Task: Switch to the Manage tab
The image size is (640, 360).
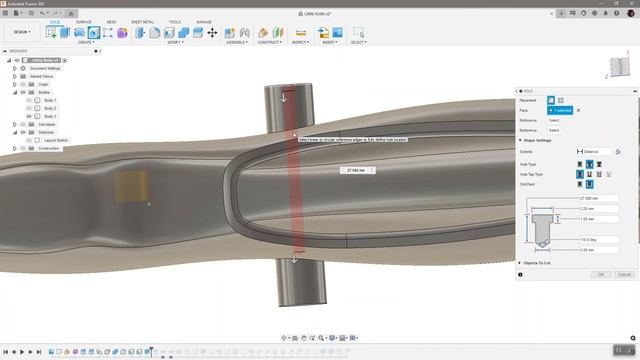Action: click(204, 22)
